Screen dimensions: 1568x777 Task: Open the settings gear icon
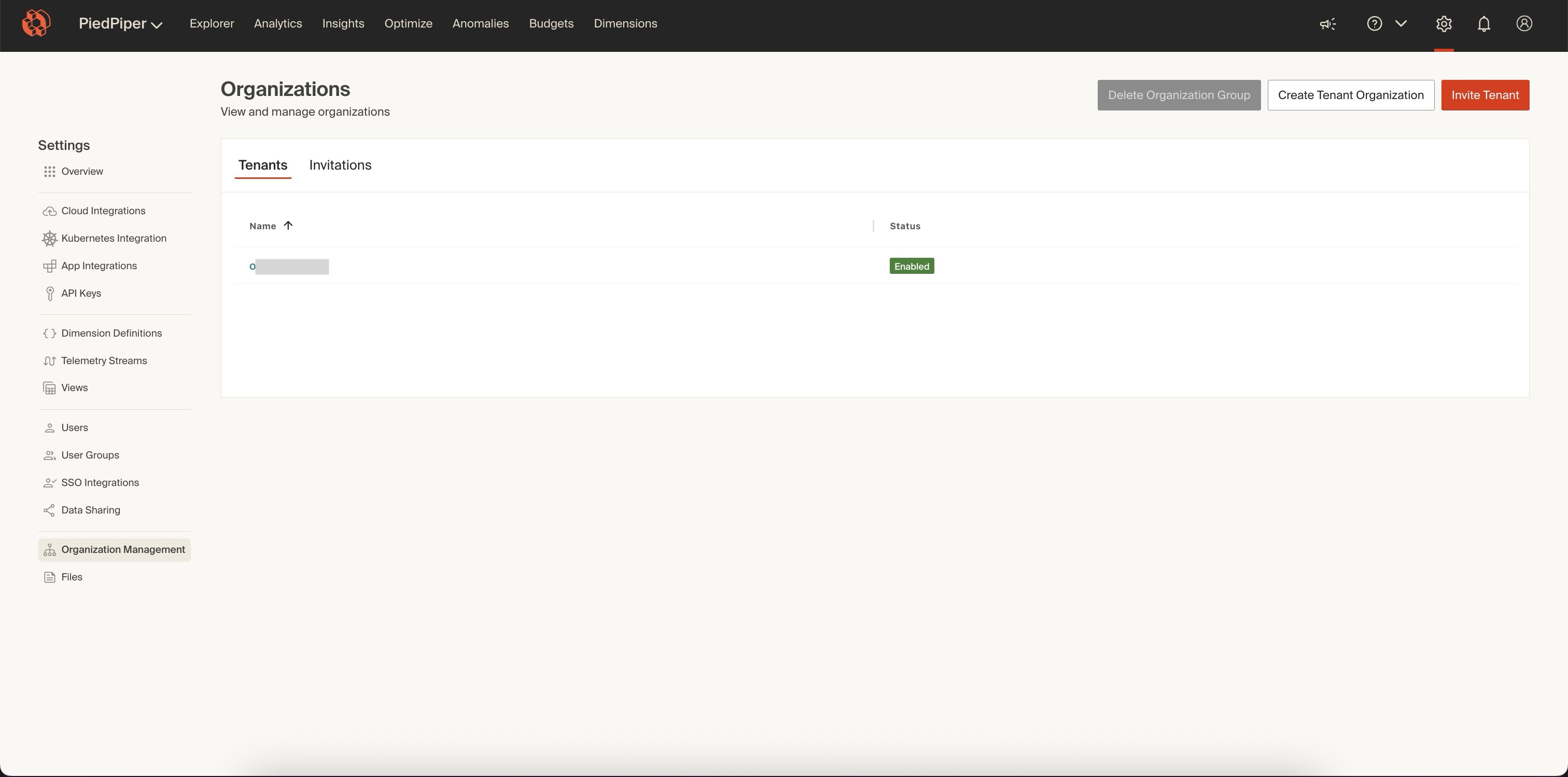point(1444,24)
